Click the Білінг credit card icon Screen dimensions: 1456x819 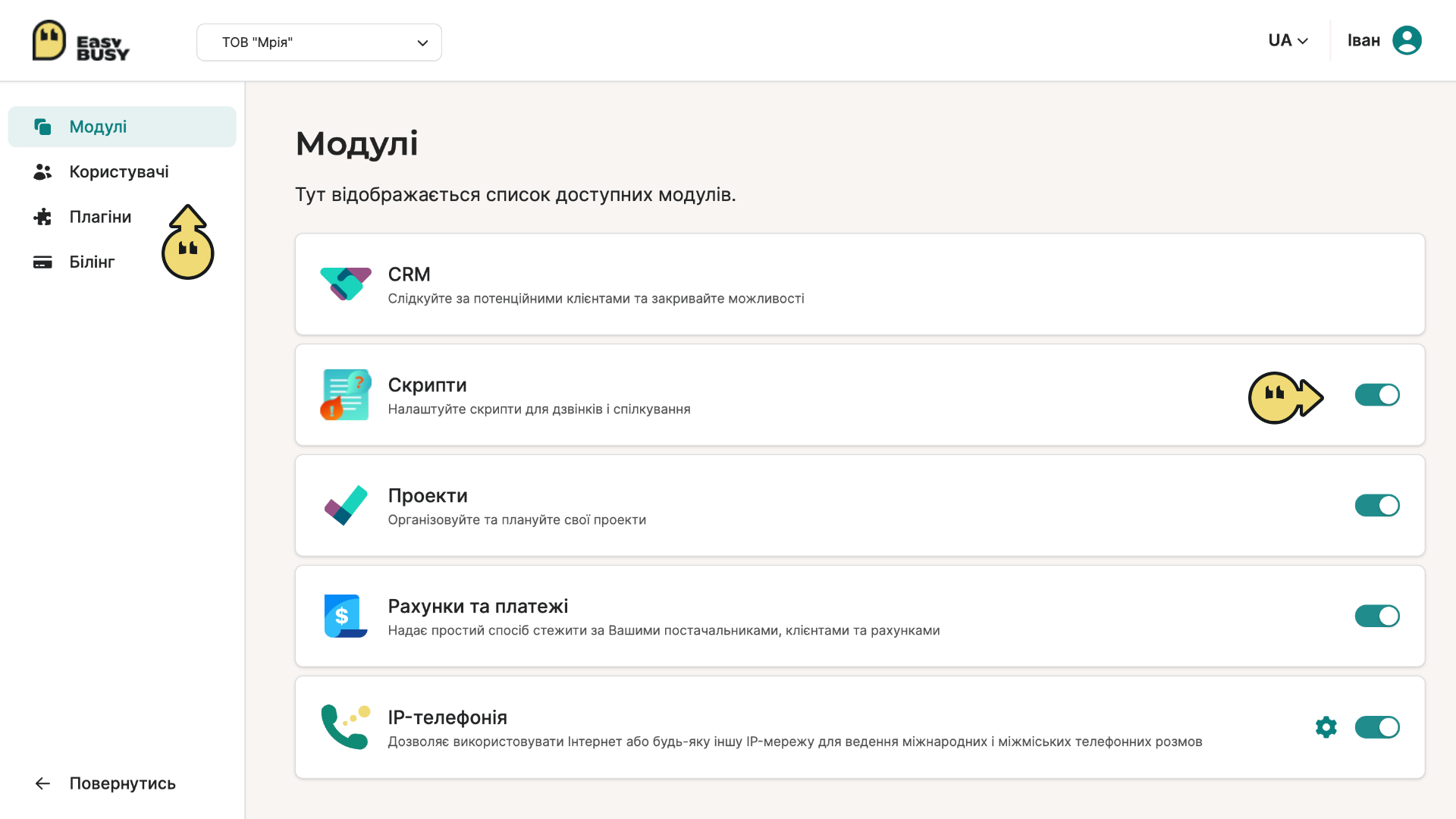pos(42,262)
